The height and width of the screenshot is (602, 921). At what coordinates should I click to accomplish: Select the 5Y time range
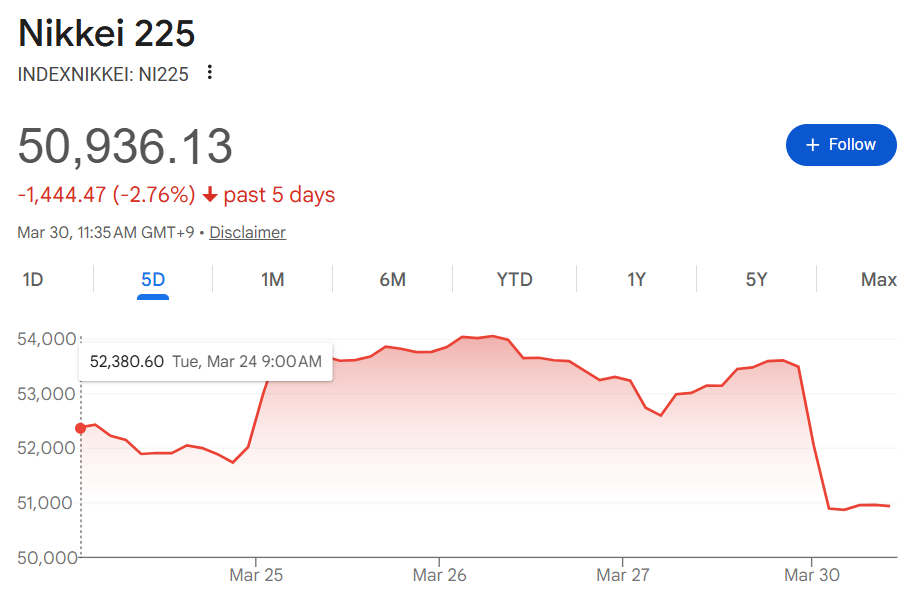(x=756, y=280)
